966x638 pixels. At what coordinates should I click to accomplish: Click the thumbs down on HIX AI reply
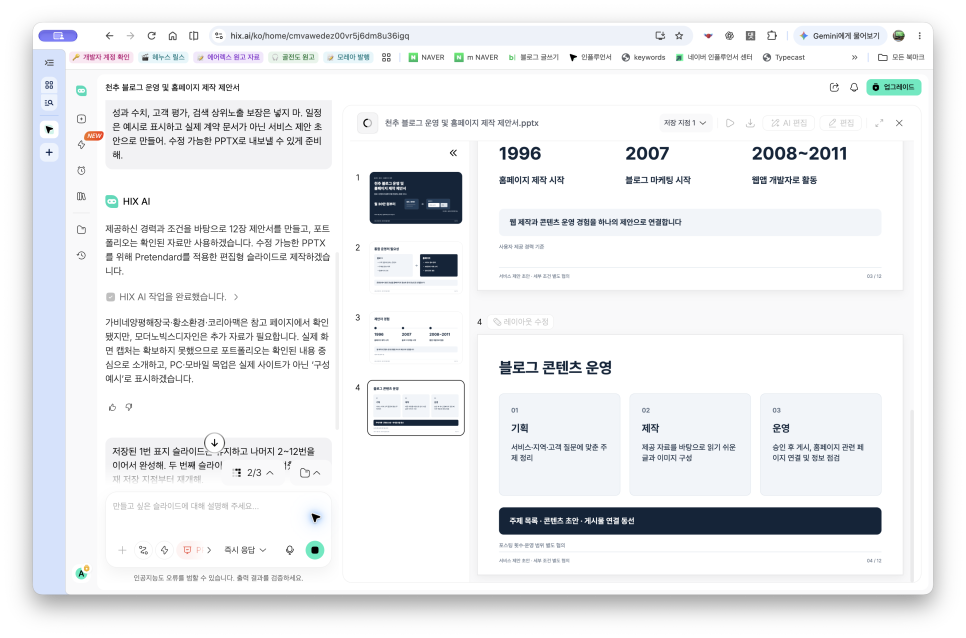tap(129, 407)
